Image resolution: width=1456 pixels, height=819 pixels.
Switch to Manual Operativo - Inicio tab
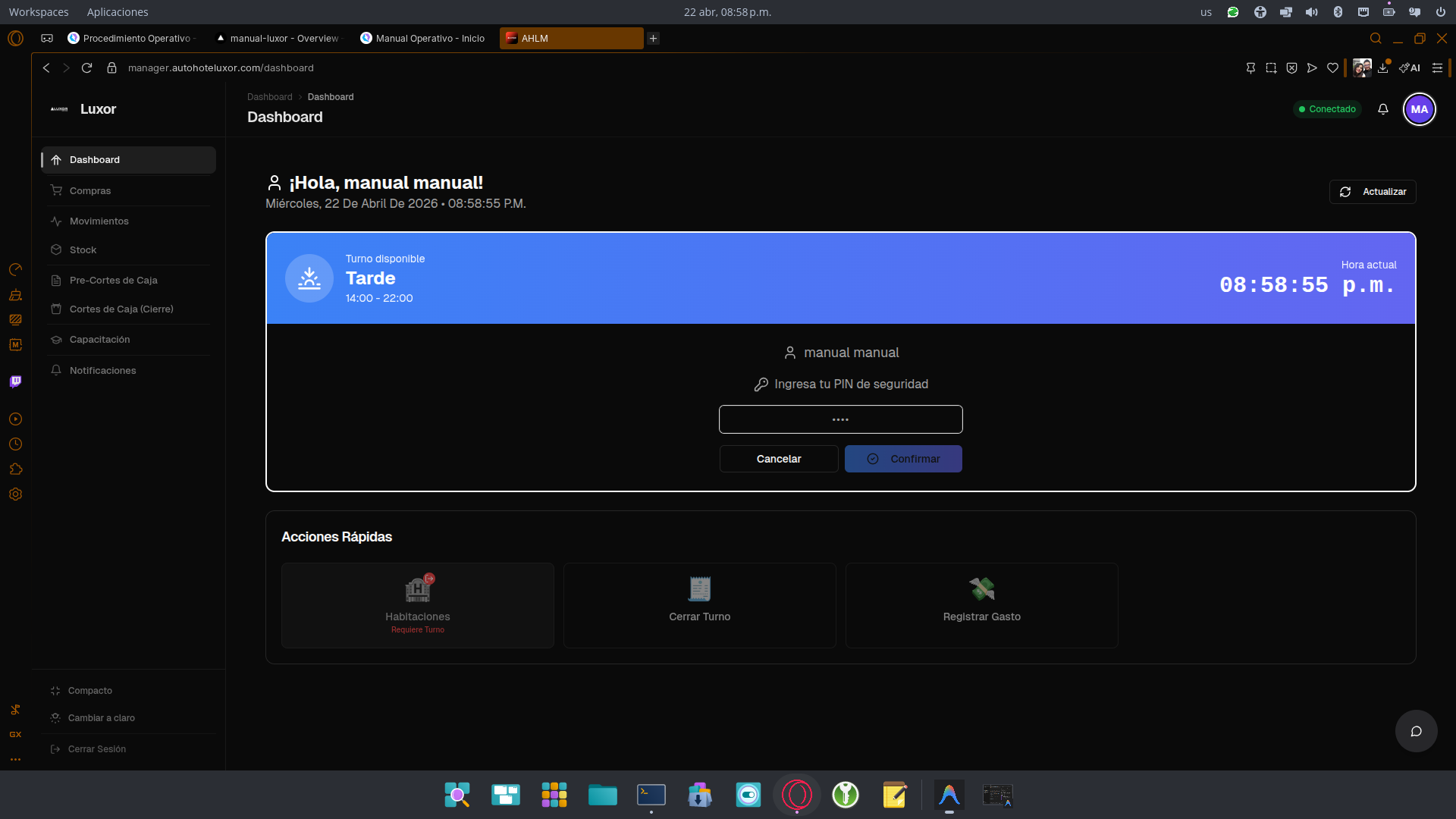click(x=423, y=38)
